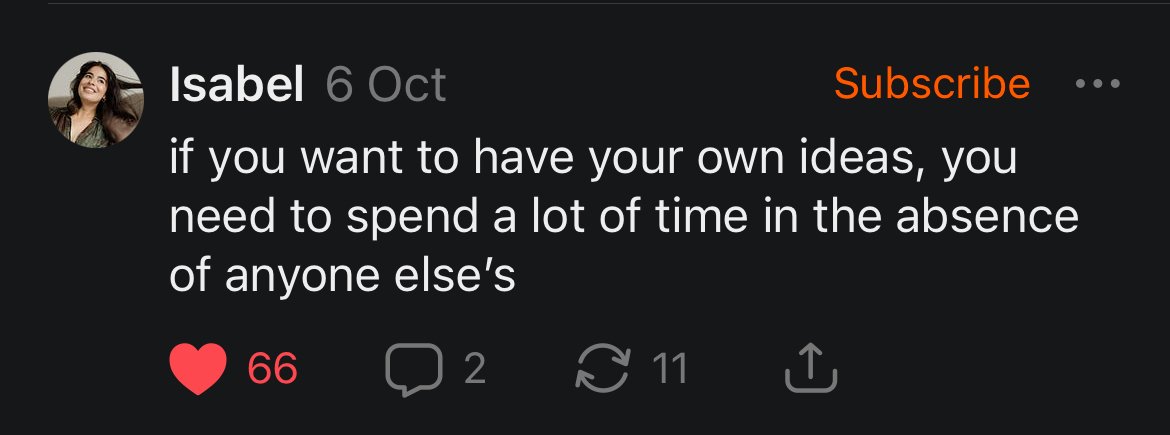The image size is (1170, 435).
Task: Click the restack count showing 11
Action: [x=669, y=370]
